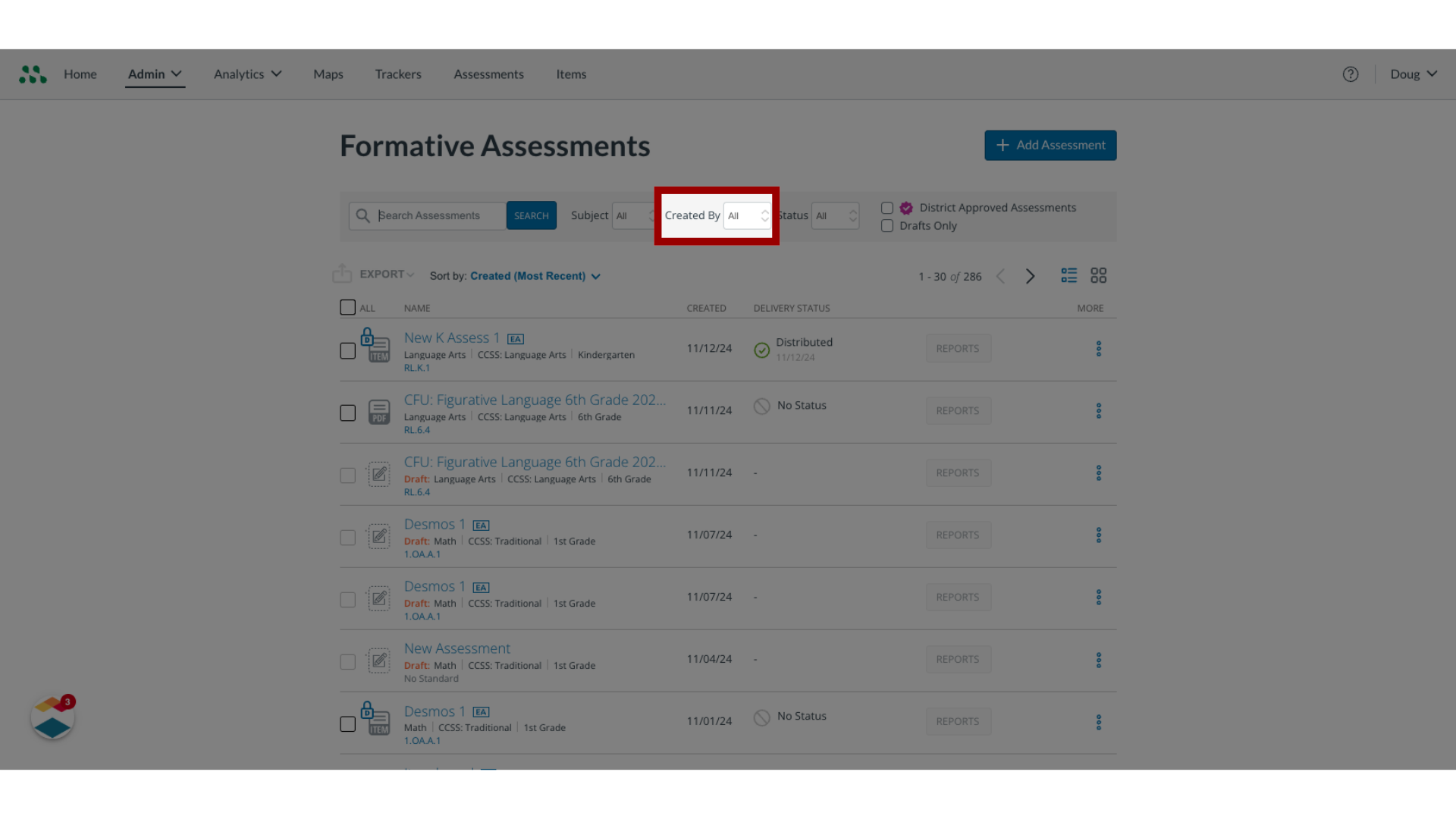Check the ALL assessments checkbox

(x=348, y=307)
